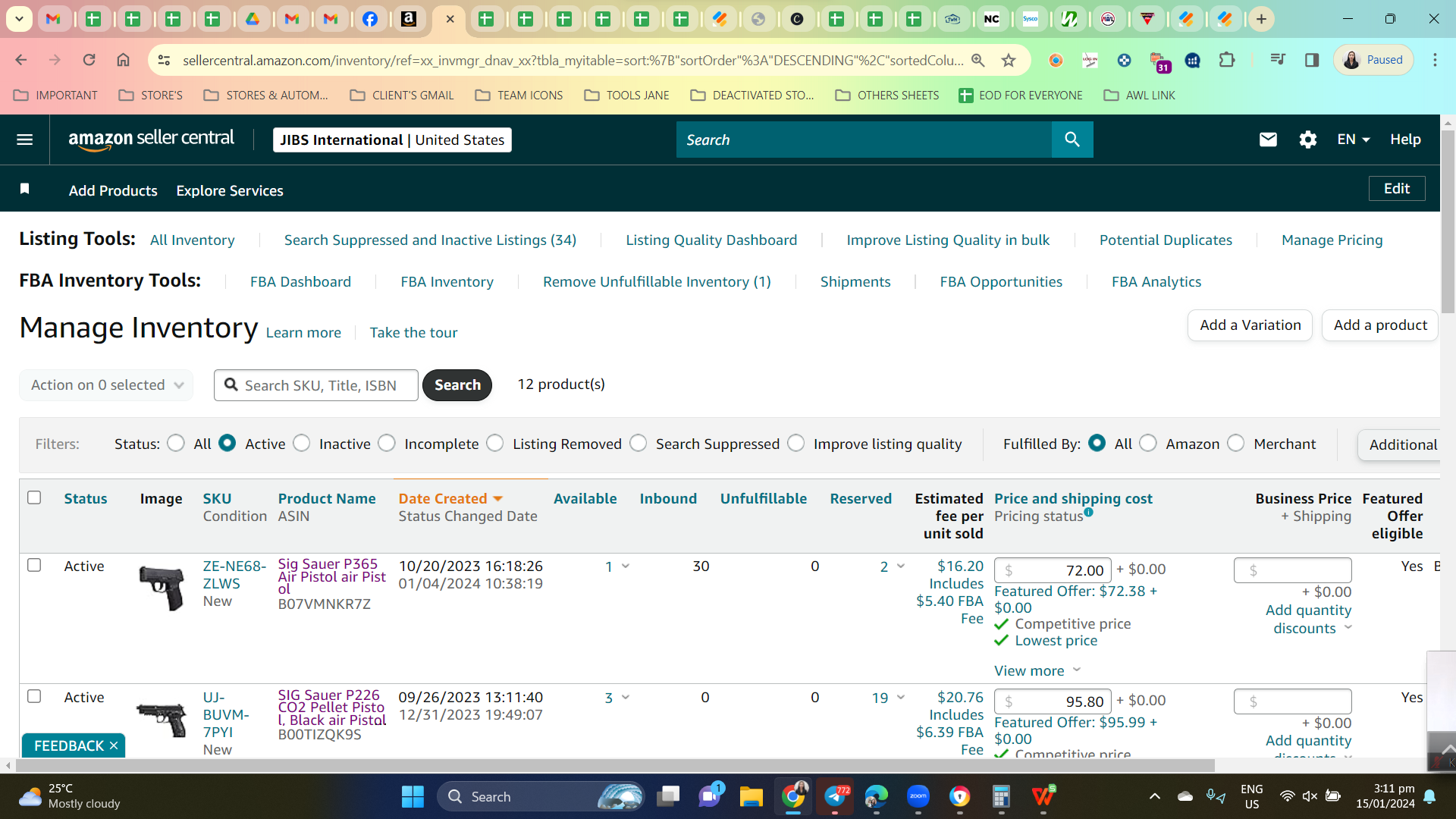Sort by Date Created column

450,498
